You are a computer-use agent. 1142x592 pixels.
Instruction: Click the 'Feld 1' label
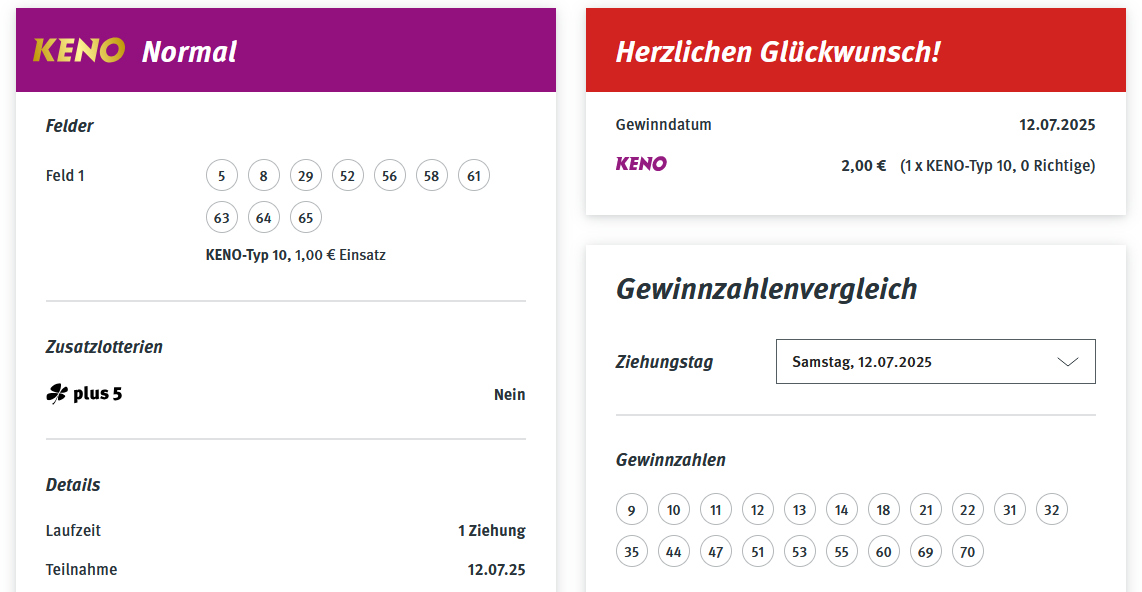click(65, 175)
